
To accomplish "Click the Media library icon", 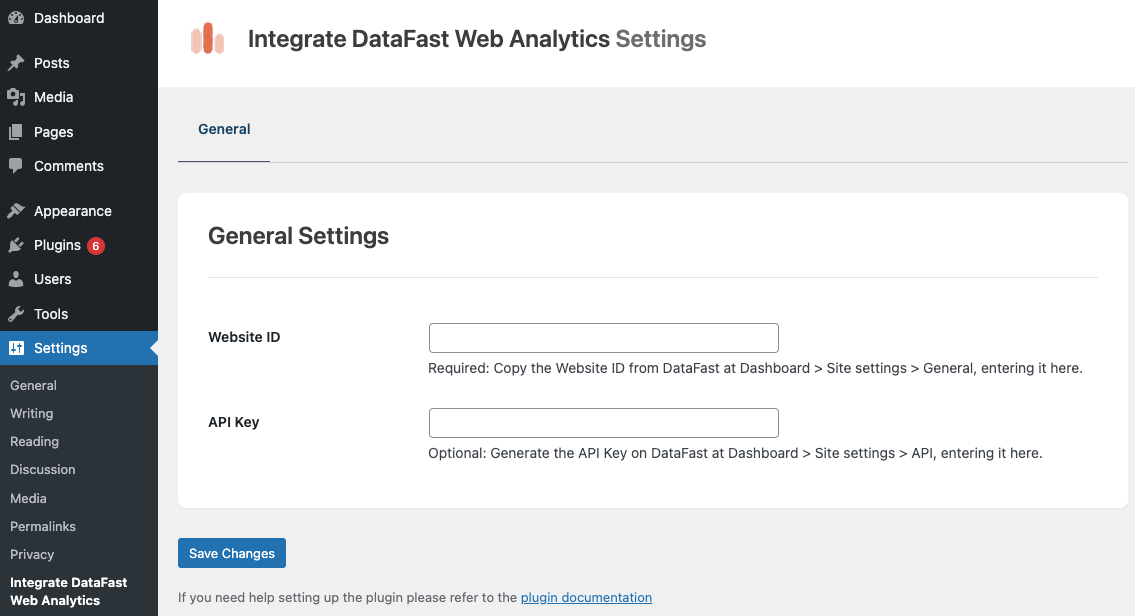I will [x=16, y=97].
